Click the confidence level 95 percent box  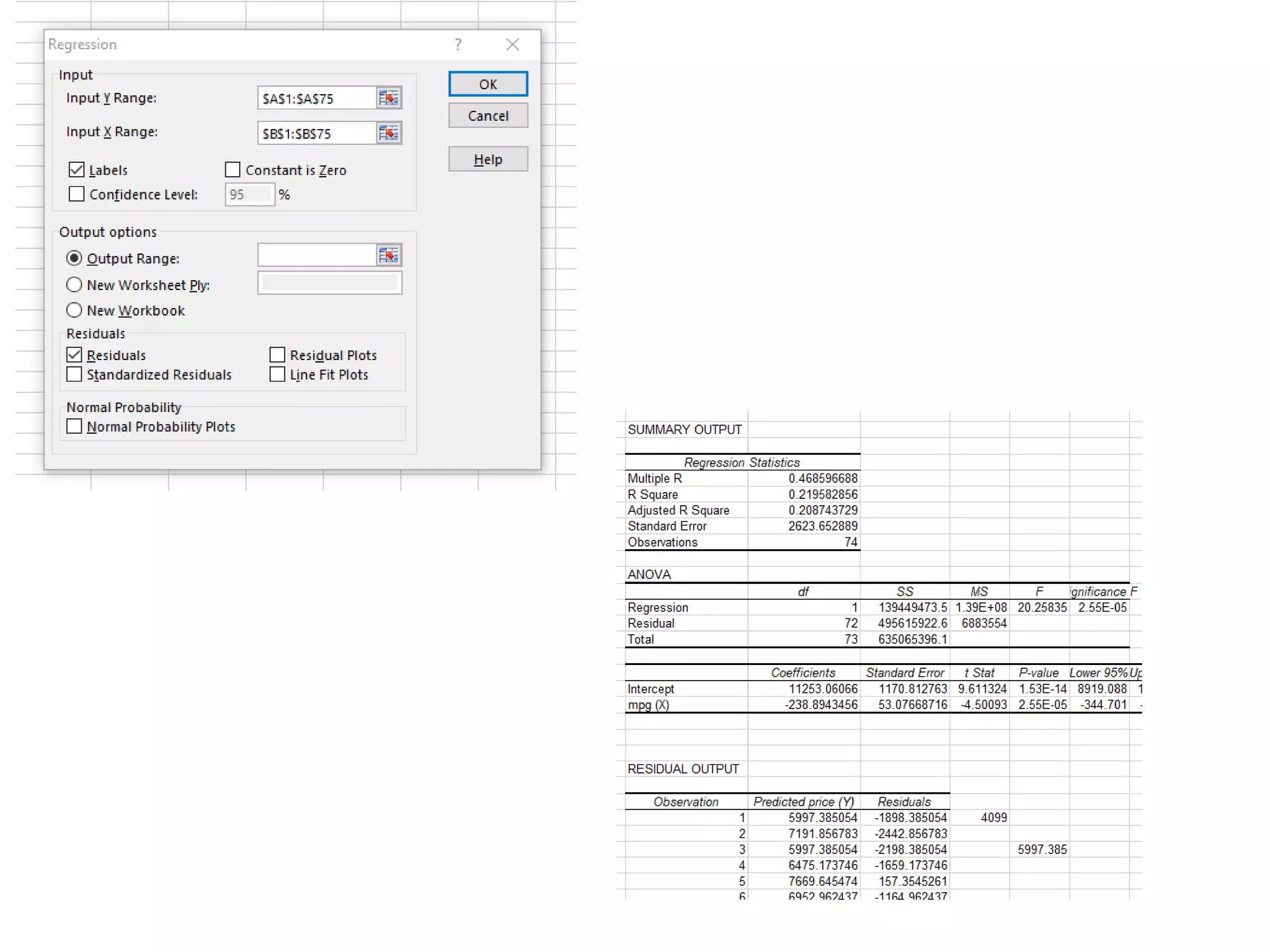pyautogui.click(x=249, y=195)
